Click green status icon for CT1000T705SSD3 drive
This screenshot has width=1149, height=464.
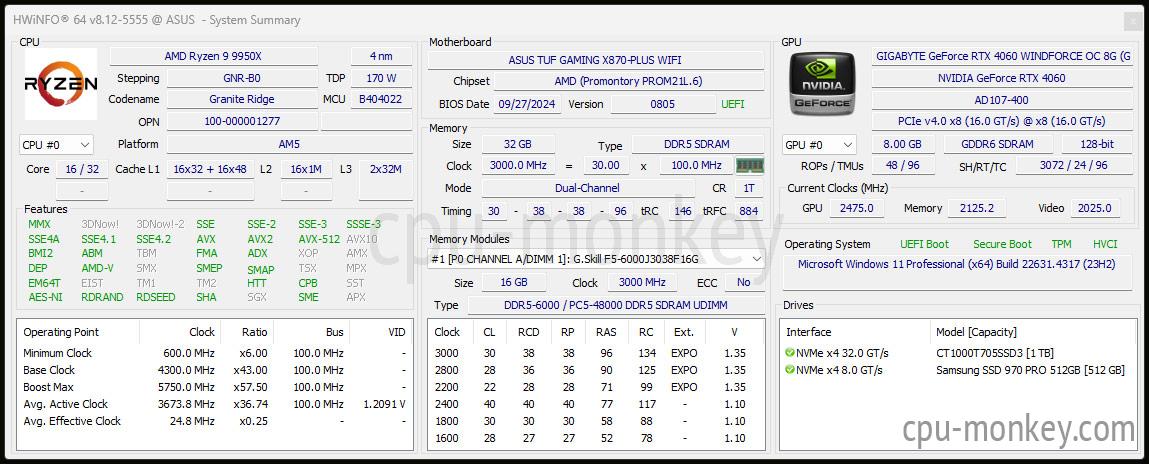[x=789, y=353]
